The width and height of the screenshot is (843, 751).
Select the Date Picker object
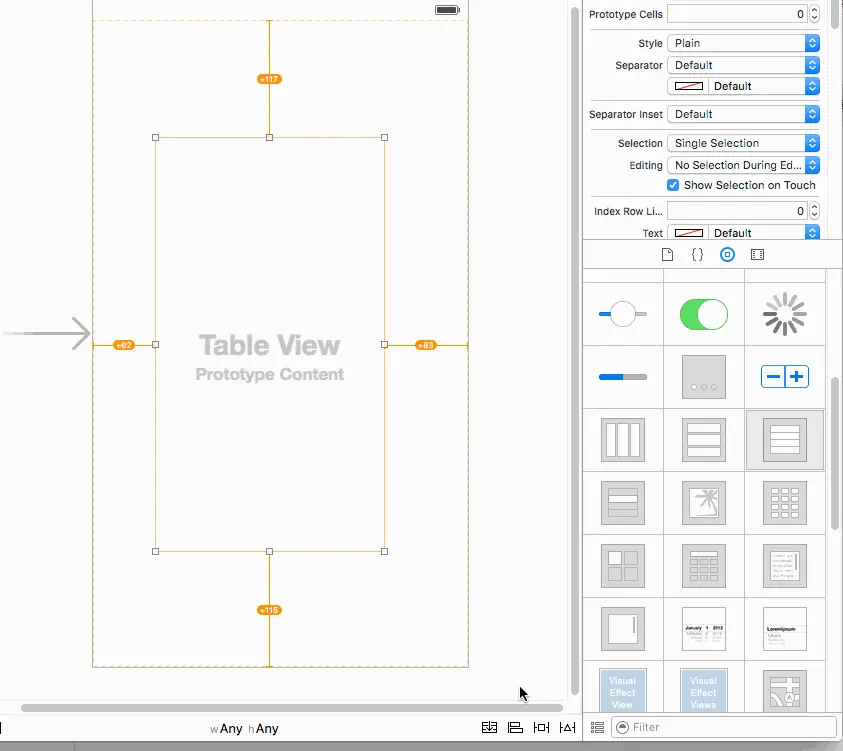coord(703,628)
